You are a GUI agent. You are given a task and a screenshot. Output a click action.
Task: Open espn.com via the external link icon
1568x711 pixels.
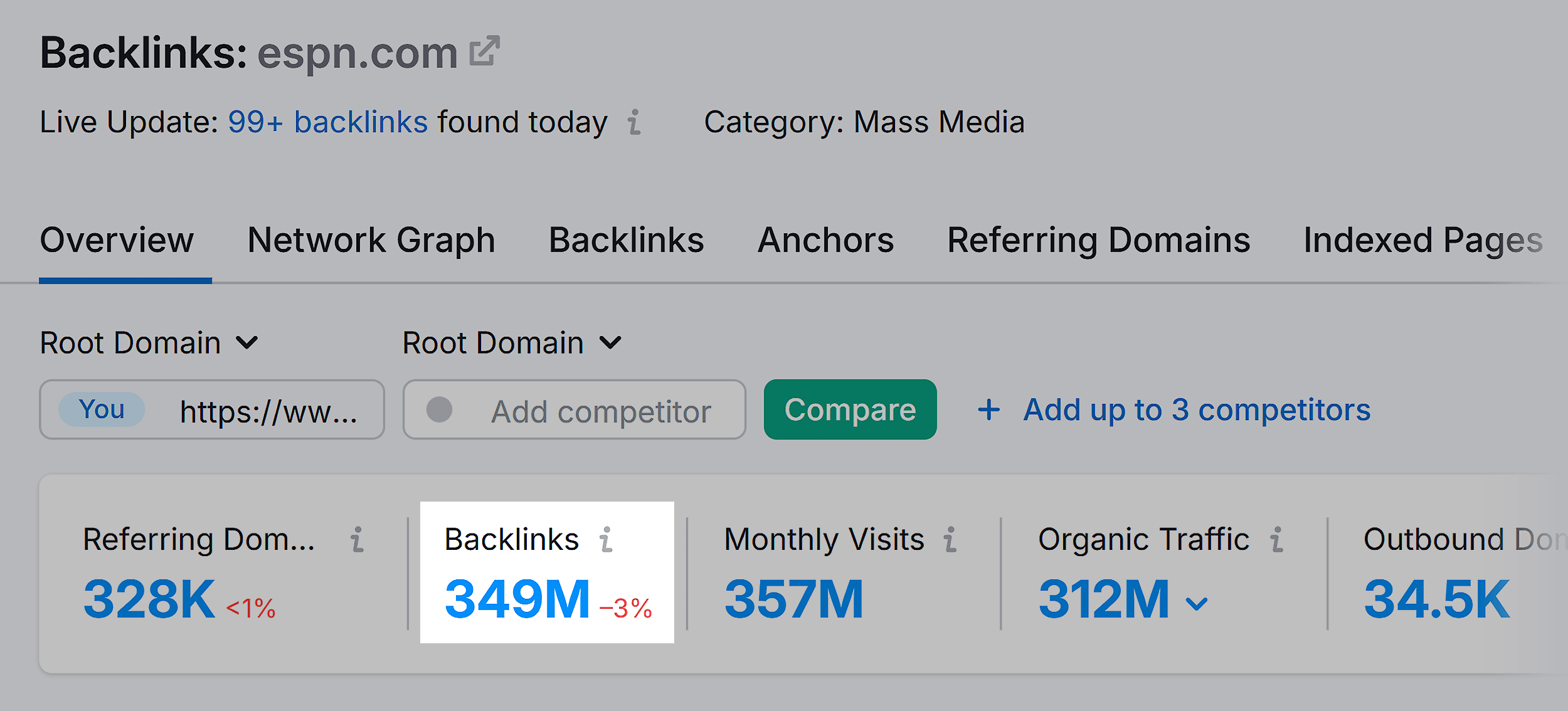click(x=484, y=51)
